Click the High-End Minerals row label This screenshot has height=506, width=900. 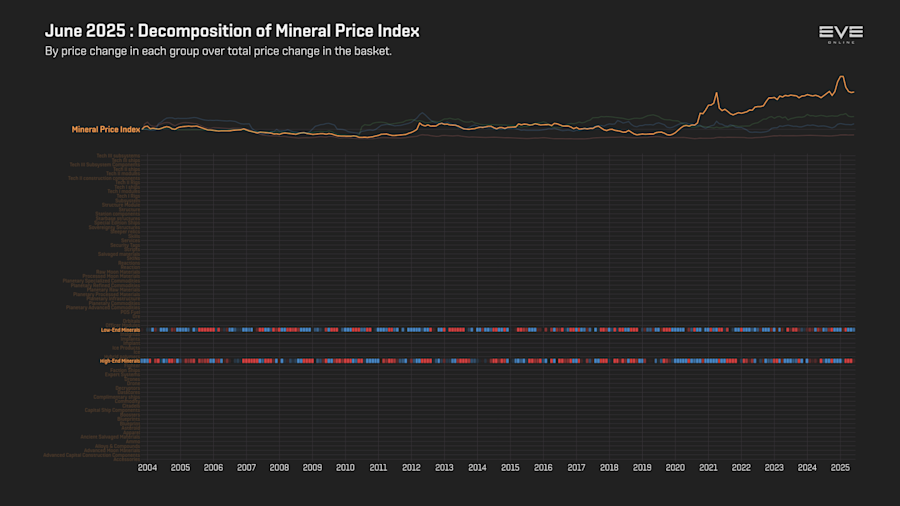(x=119, y=361)
